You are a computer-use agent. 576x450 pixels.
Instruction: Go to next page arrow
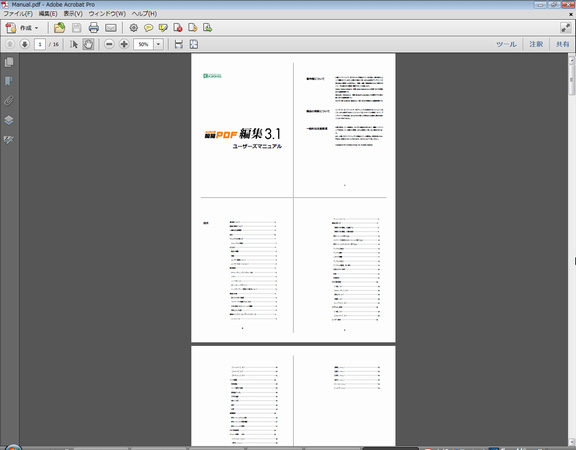(x=25, y=44)
